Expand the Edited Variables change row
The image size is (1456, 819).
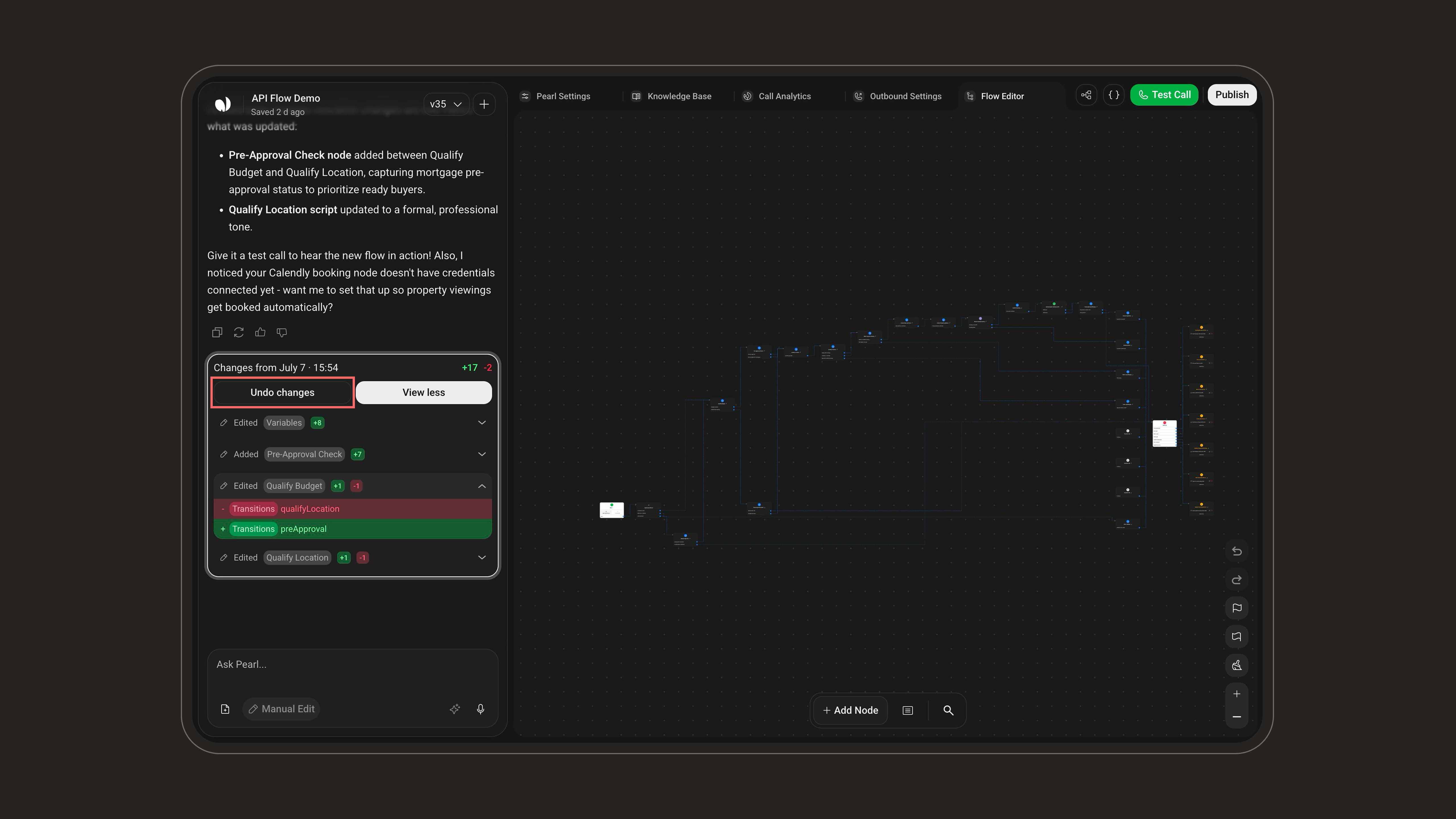tap(353, 423)
